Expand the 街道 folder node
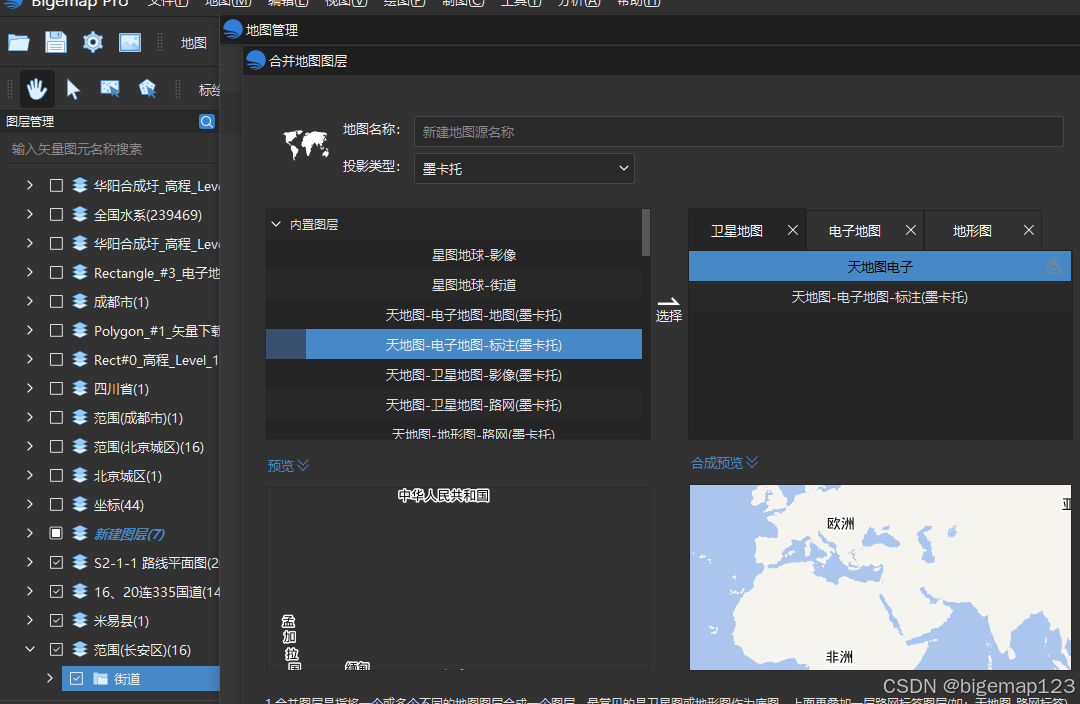The width and height of the screenshot is (1080, 704). coord(50,679)
